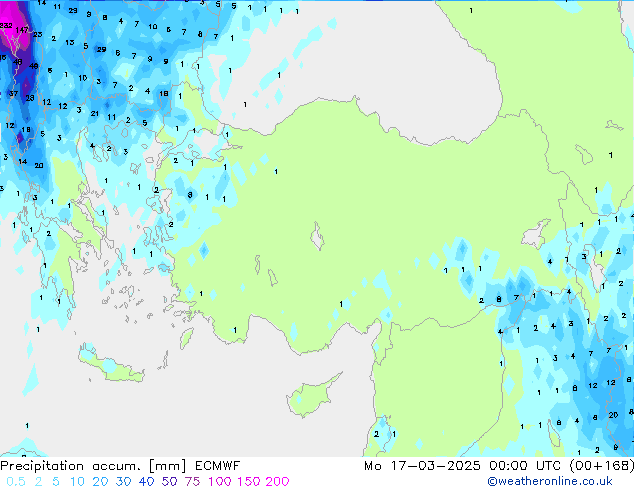
Task: Click the 21 precipitation value on map
Action: click(95, 114)
